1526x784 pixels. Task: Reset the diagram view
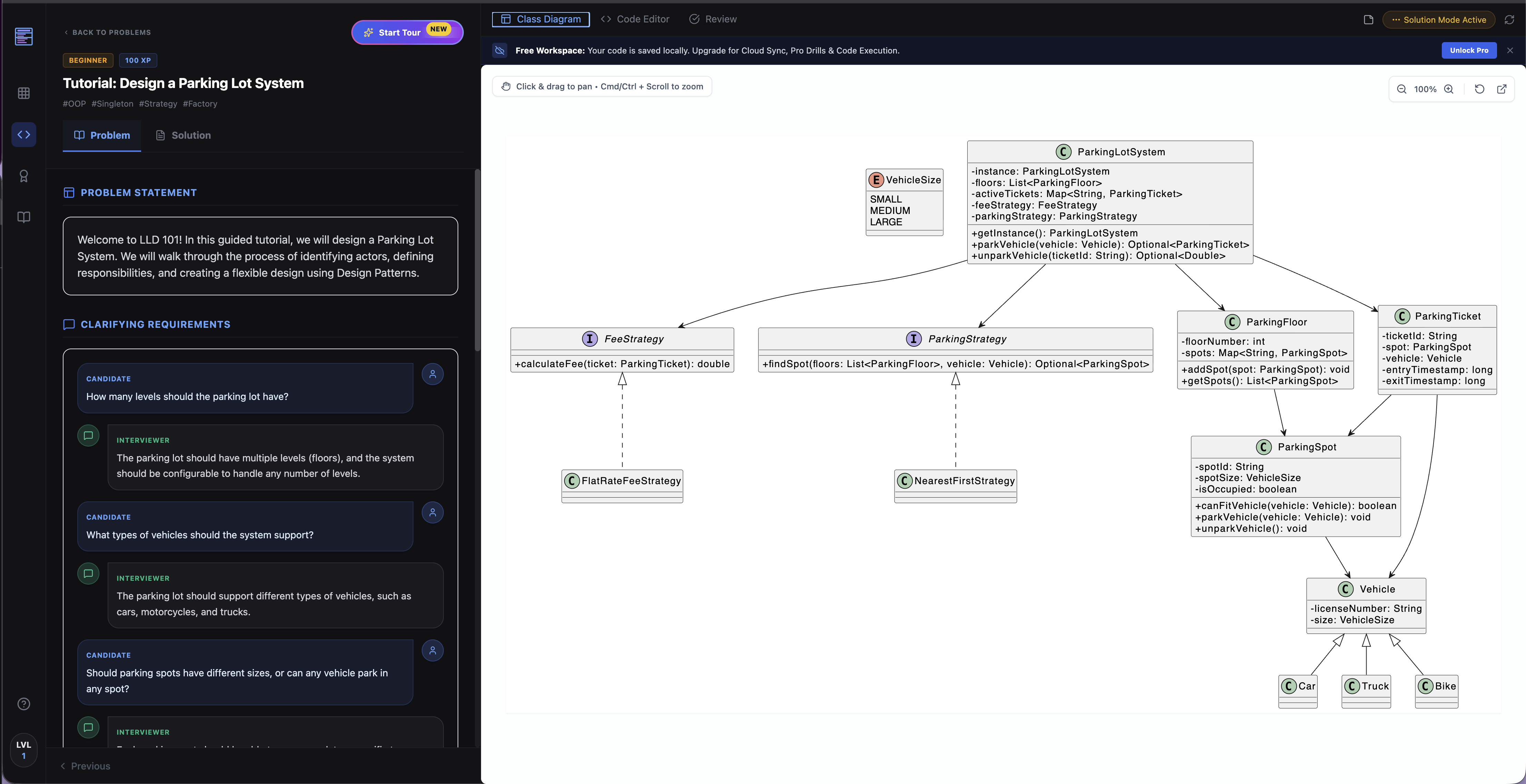tap(1479, 89)
